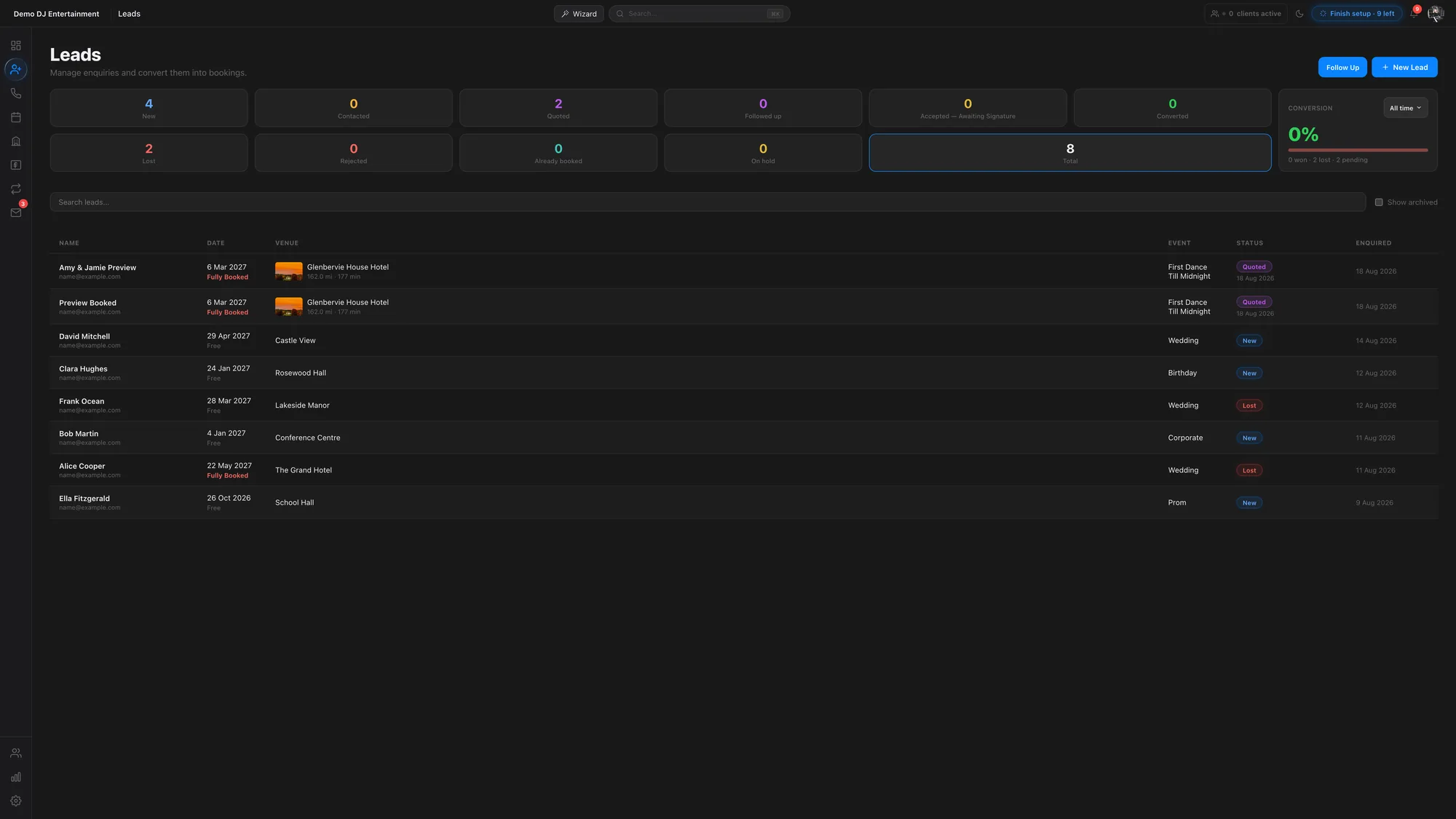Image resolution: width=1456 pixels, height=819 pixels.
Task: Open the Finish setup 9 left link
Action: [1357, 14]
